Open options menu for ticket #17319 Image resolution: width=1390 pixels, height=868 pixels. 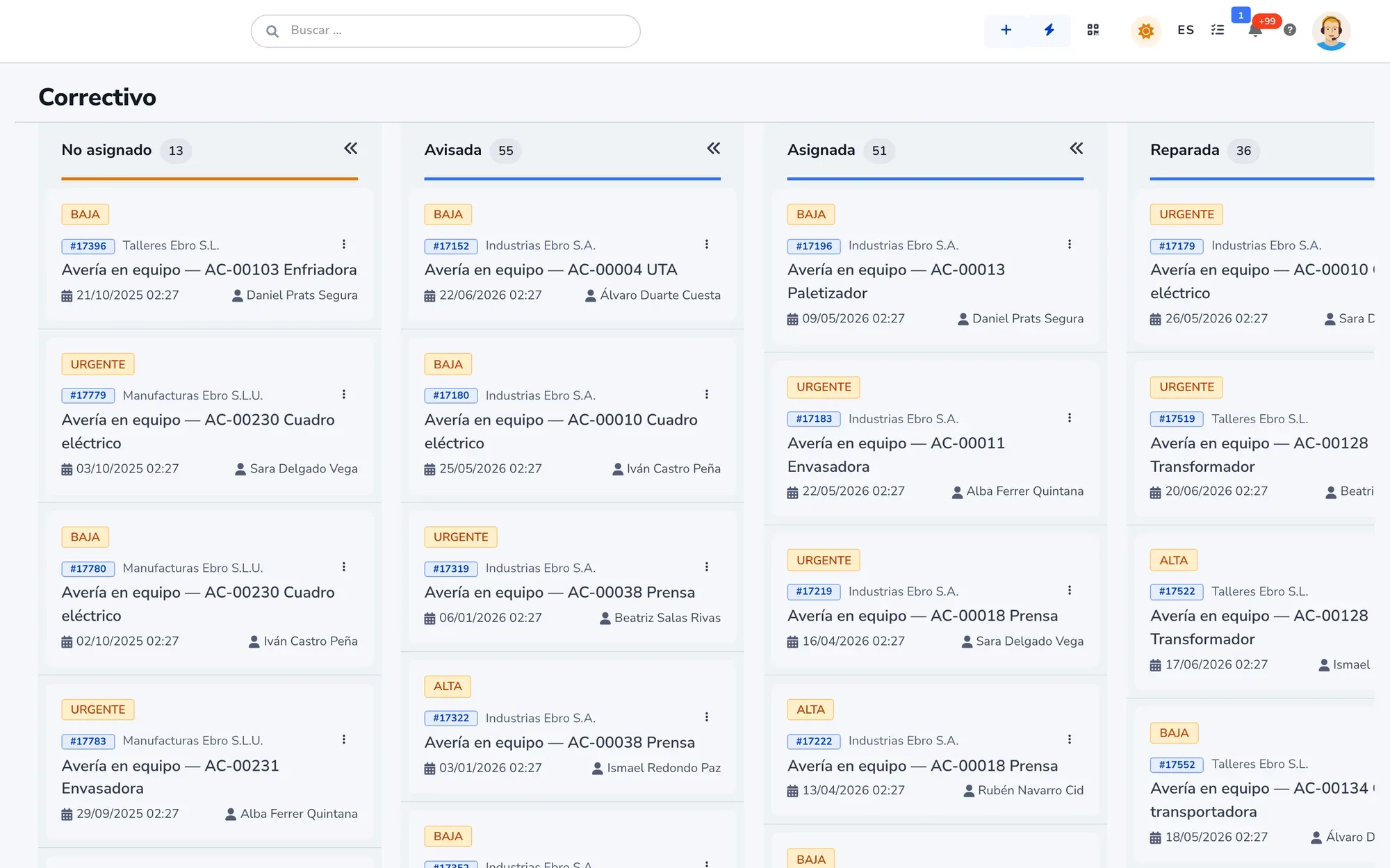(x=706, y=567)
